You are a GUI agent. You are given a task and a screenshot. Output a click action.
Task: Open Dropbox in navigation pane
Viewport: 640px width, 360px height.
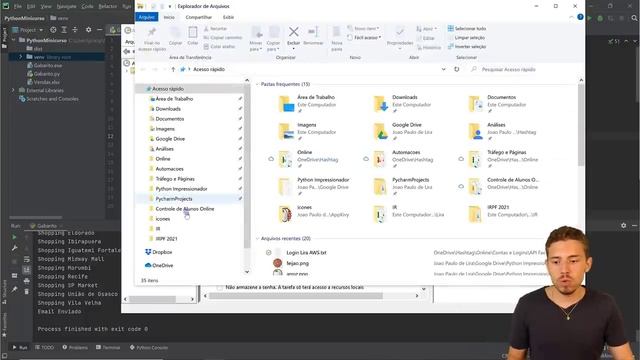click(158, 252)
